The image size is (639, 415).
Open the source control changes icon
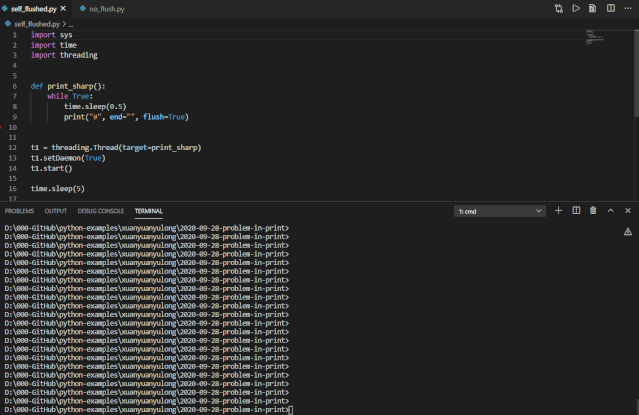[x=559, y=8]
